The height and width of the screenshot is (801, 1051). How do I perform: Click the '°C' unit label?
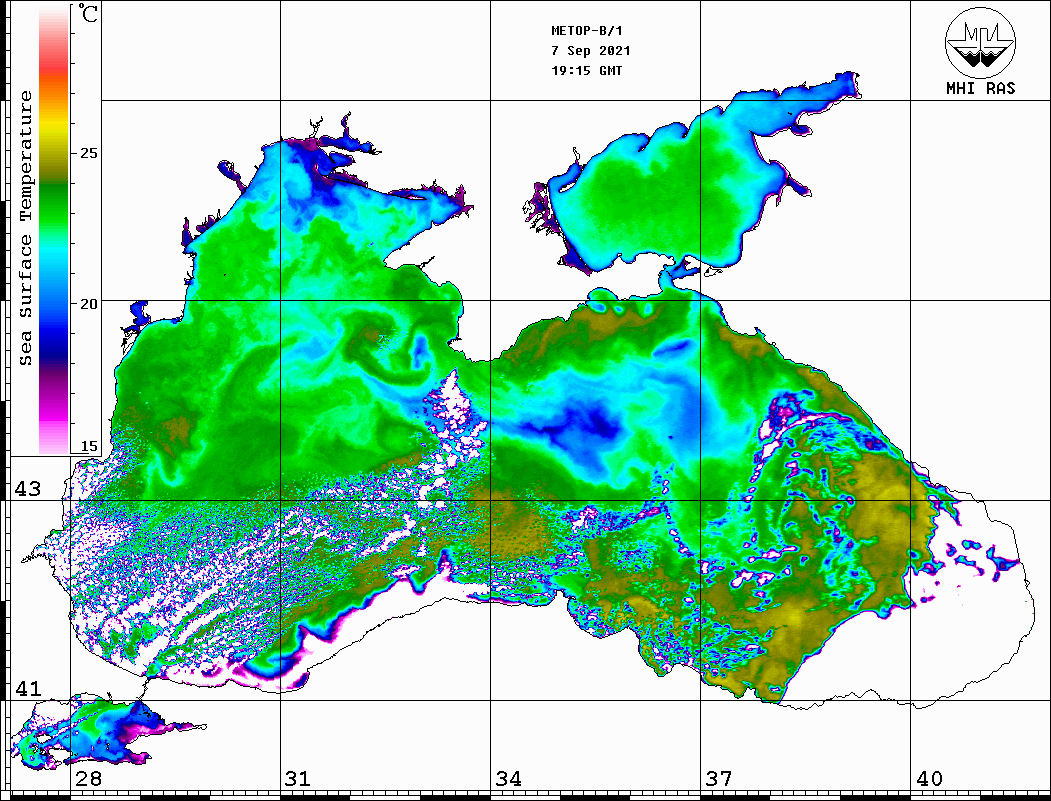click(x=87, y=13)
